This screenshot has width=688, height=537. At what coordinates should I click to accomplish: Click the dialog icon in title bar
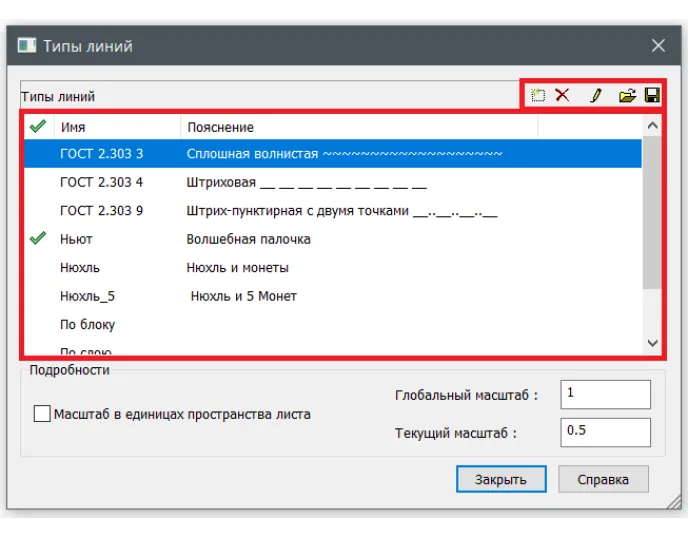pos(27,46)
